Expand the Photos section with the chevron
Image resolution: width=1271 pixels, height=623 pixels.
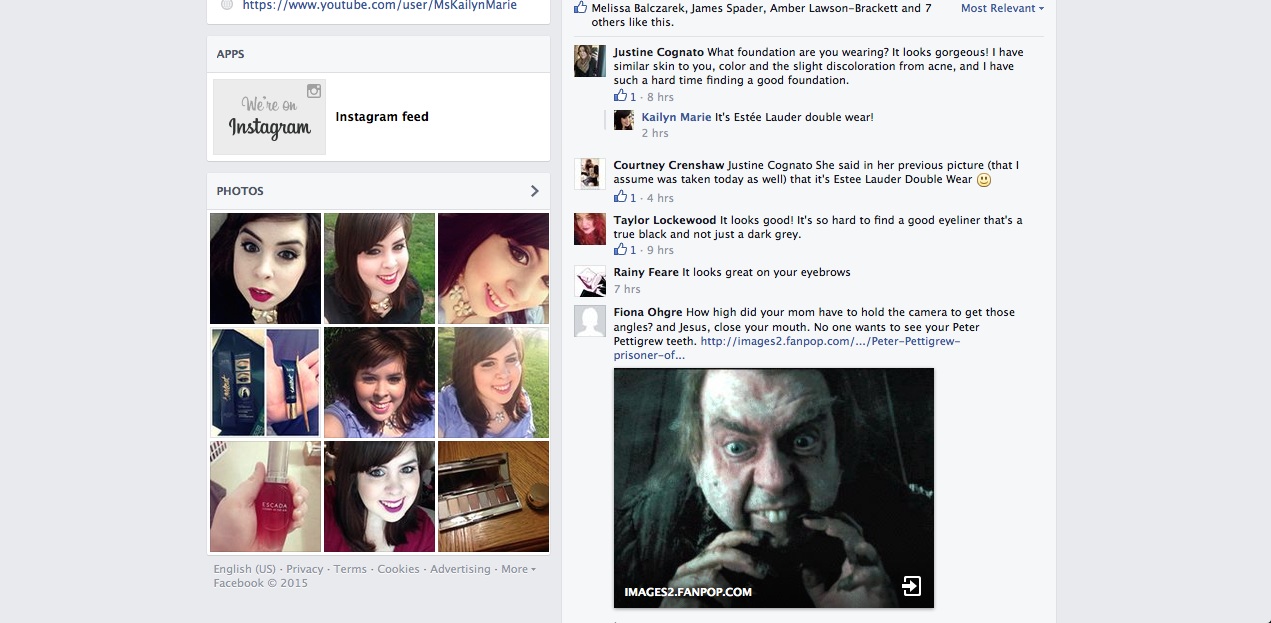point(534,191)
